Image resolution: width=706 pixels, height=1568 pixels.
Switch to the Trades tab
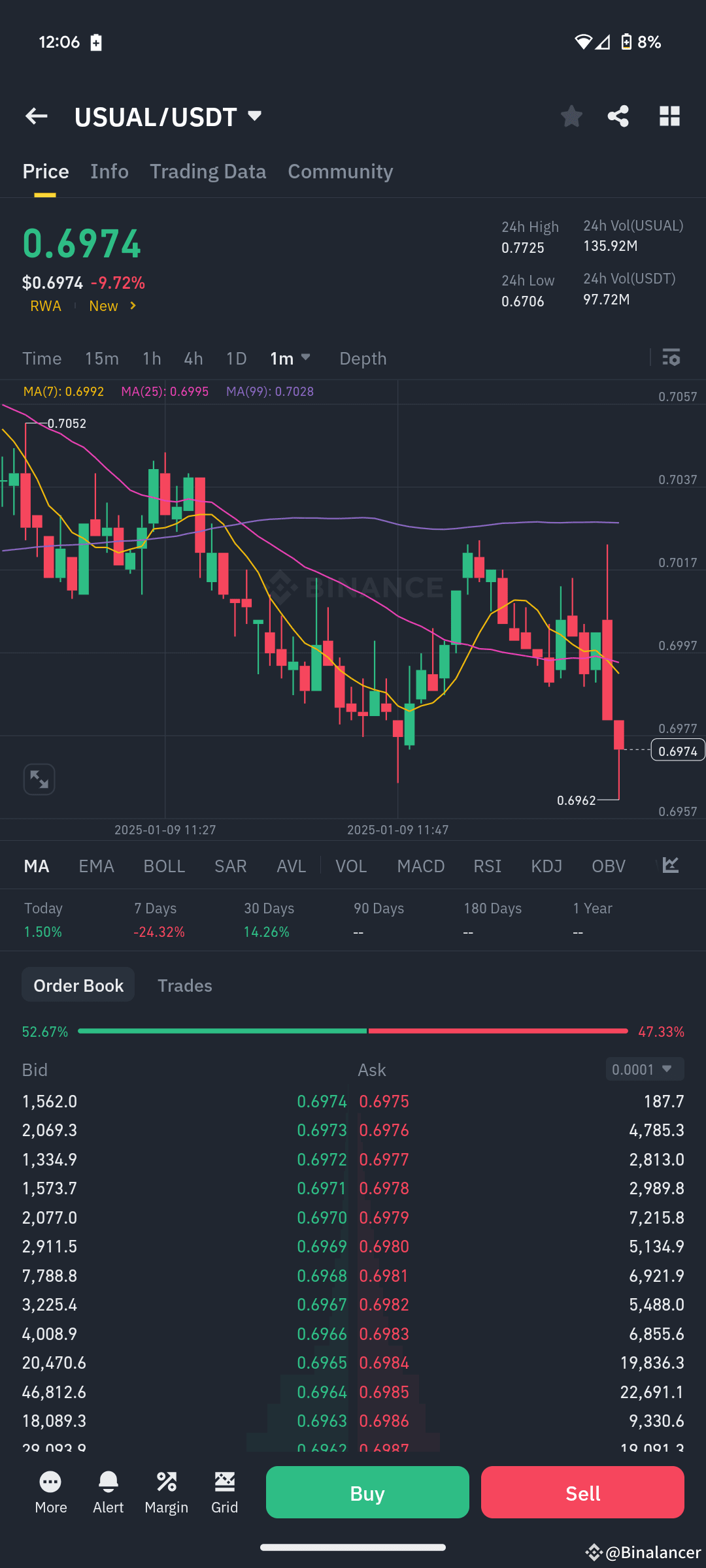tap(185, 985)
